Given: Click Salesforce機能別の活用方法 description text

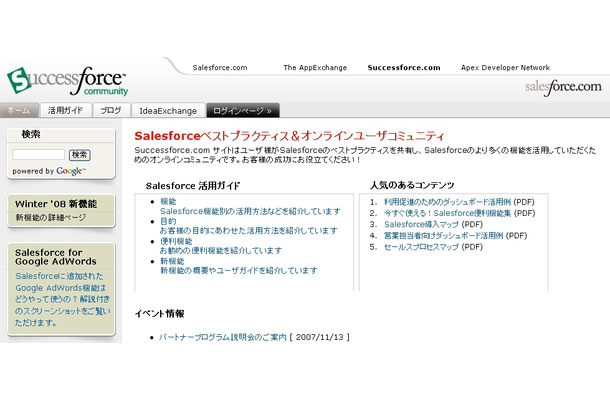Looking at the screenshot, I should [250, 211].
